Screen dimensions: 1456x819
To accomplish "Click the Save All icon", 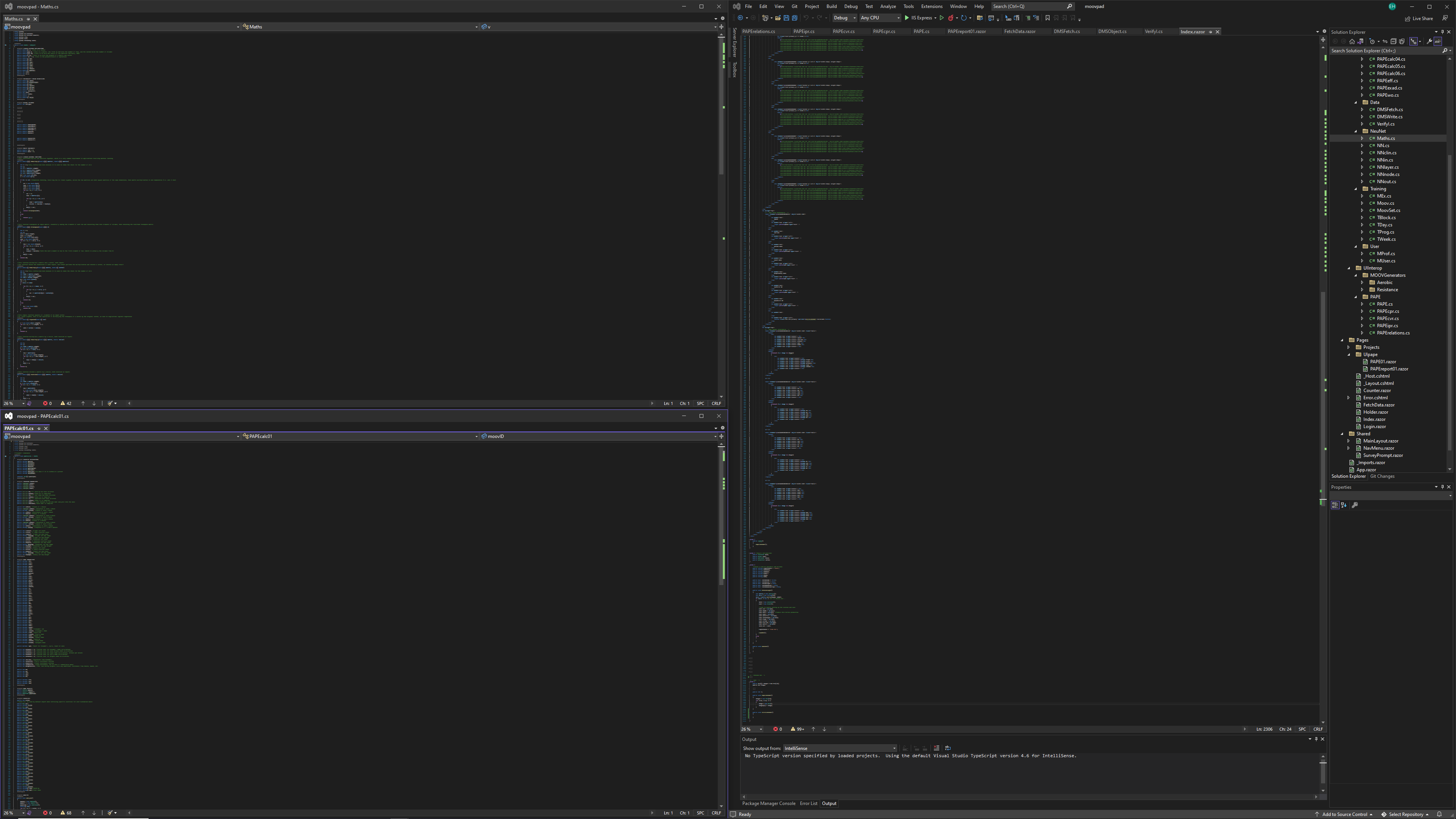I will click(795, 18).
